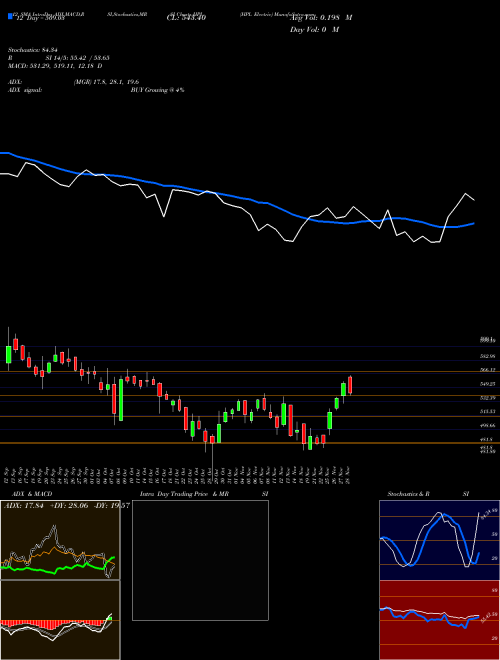
Task: Open the blue Stochastics chart panel
Action: pos(439,540)
